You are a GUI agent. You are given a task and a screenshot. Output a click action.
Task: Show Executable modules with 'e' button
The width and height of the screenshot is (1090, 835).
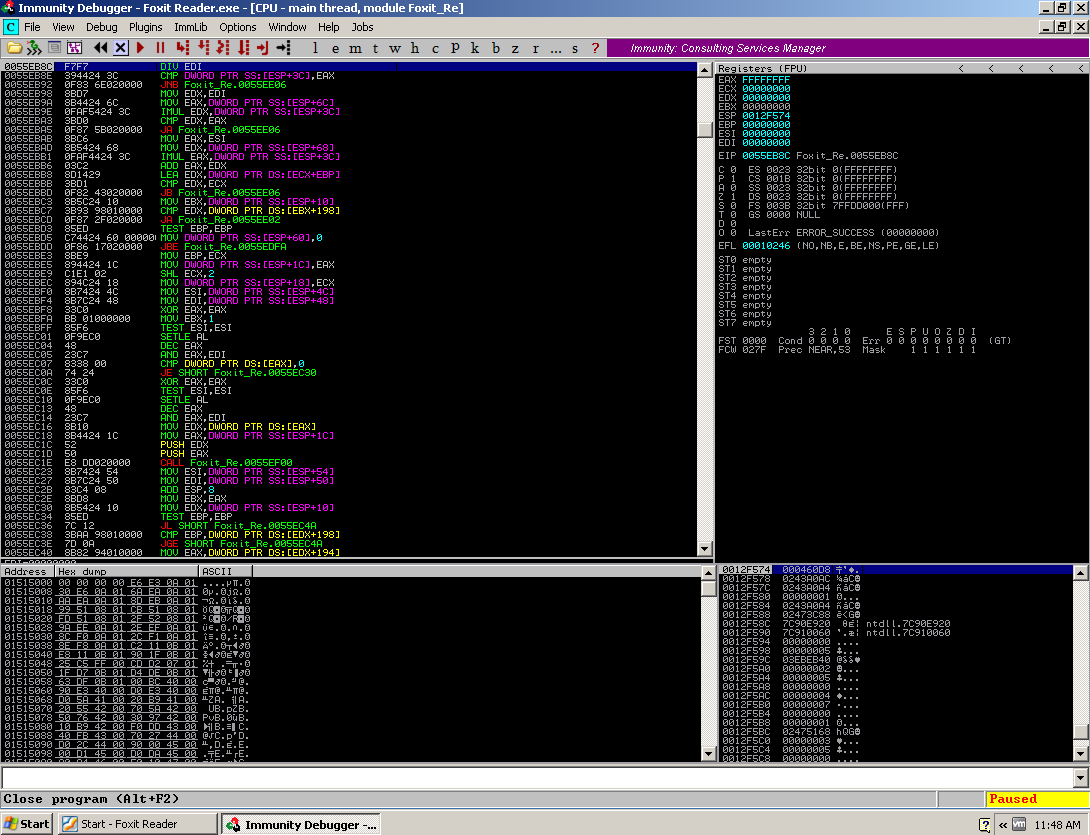coord(335,48)
